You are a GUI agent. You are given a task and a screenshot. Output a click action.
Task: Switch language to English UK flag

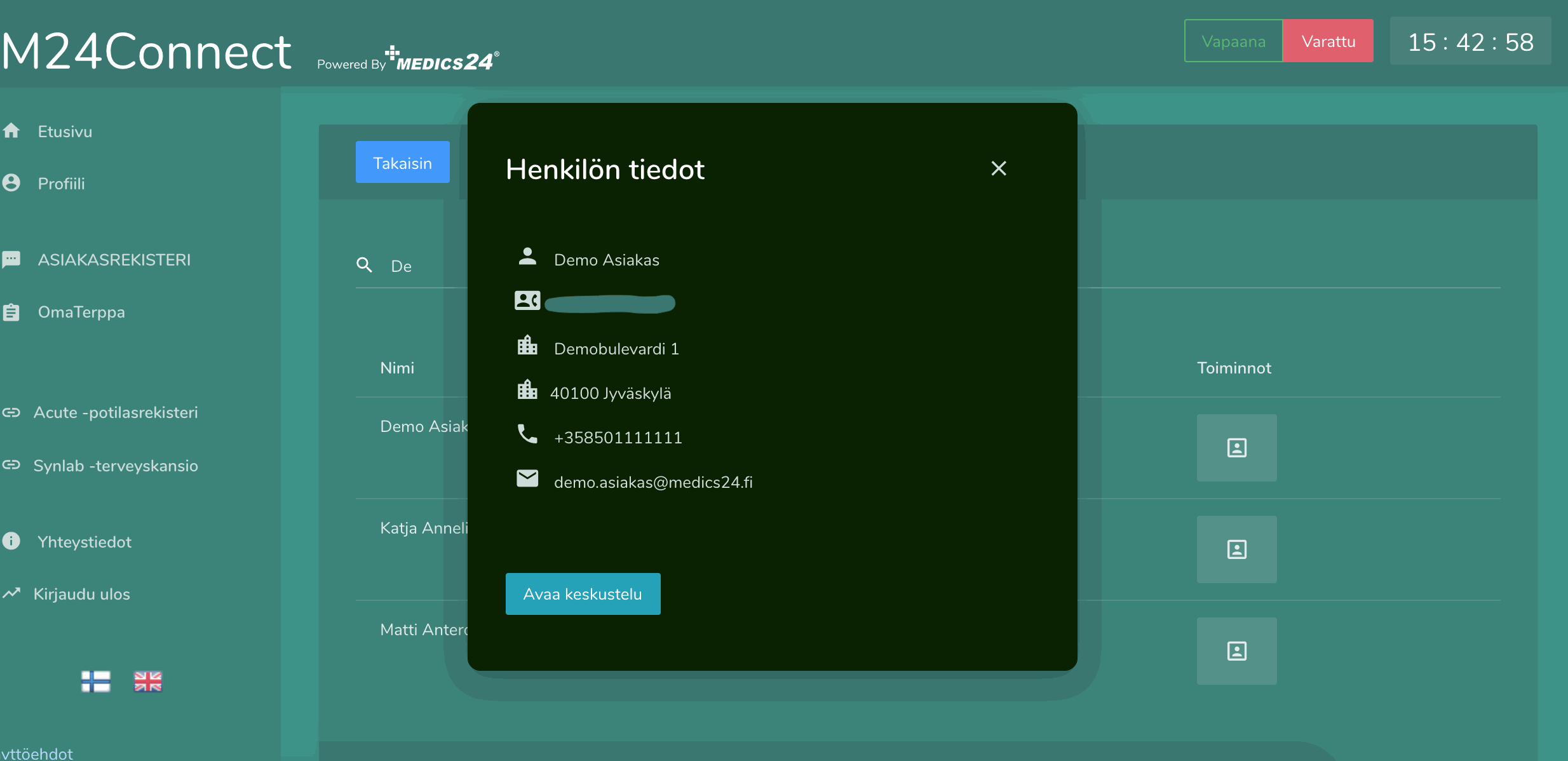(148, 682)
